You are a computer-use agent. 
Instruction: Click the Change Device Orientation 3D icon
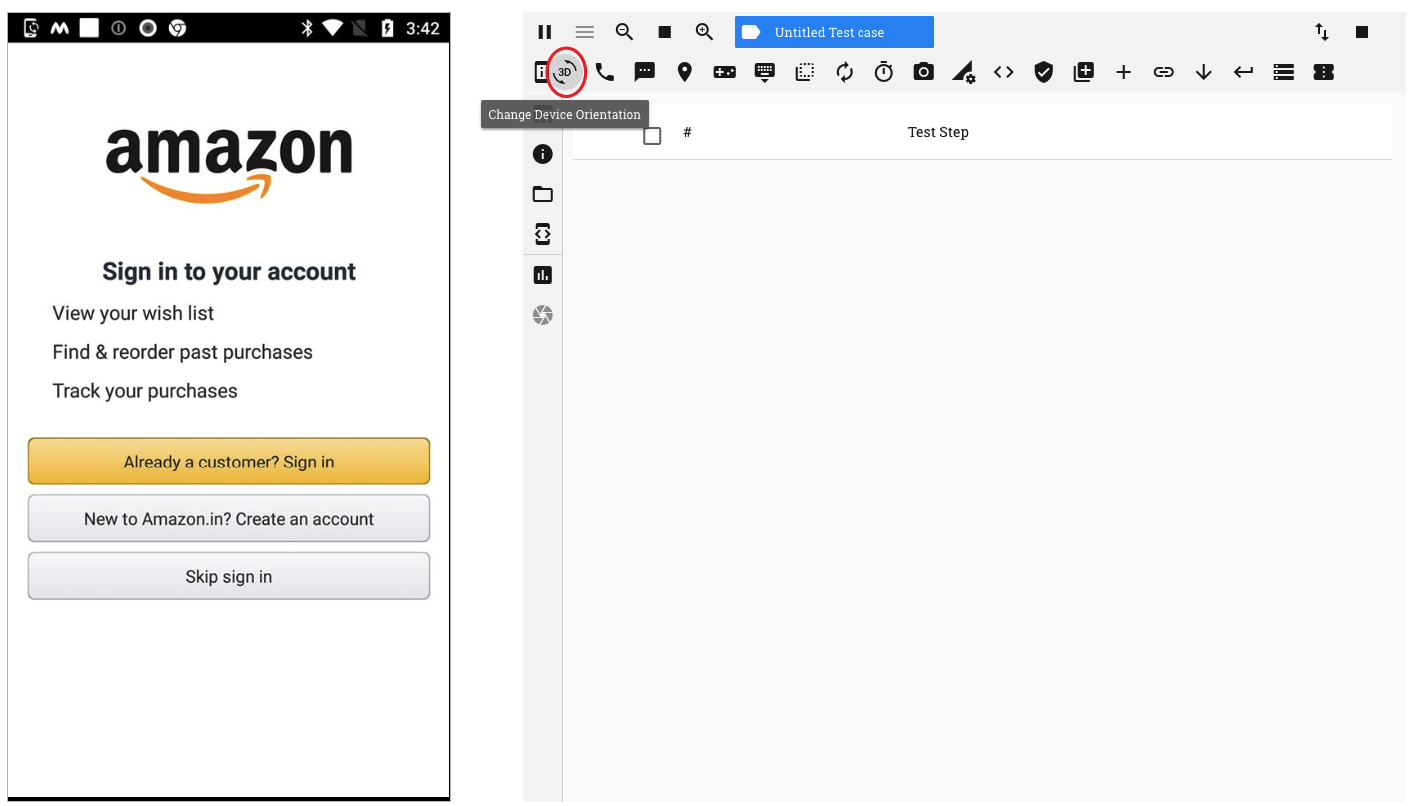pyautogui.click(x=565, y=72)
